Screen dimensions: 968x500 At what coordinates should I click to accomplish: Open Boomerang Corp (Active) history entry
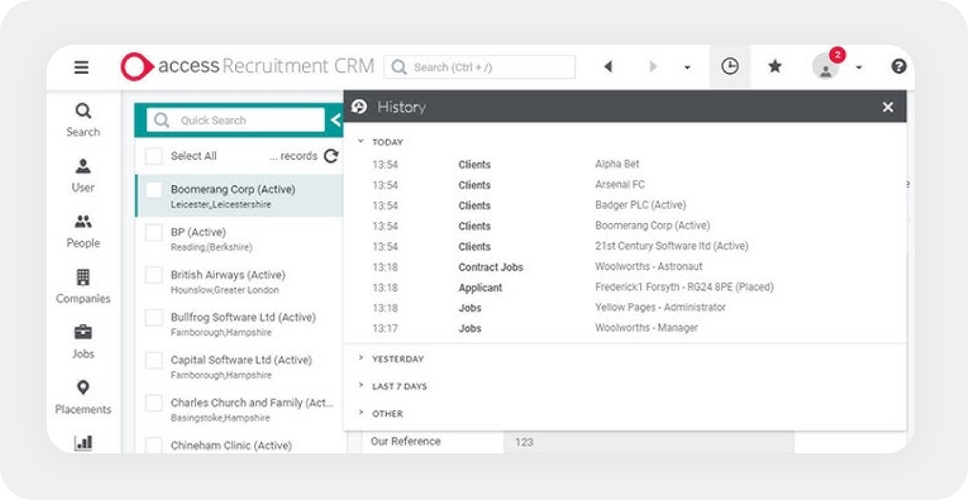coord(653,225)
